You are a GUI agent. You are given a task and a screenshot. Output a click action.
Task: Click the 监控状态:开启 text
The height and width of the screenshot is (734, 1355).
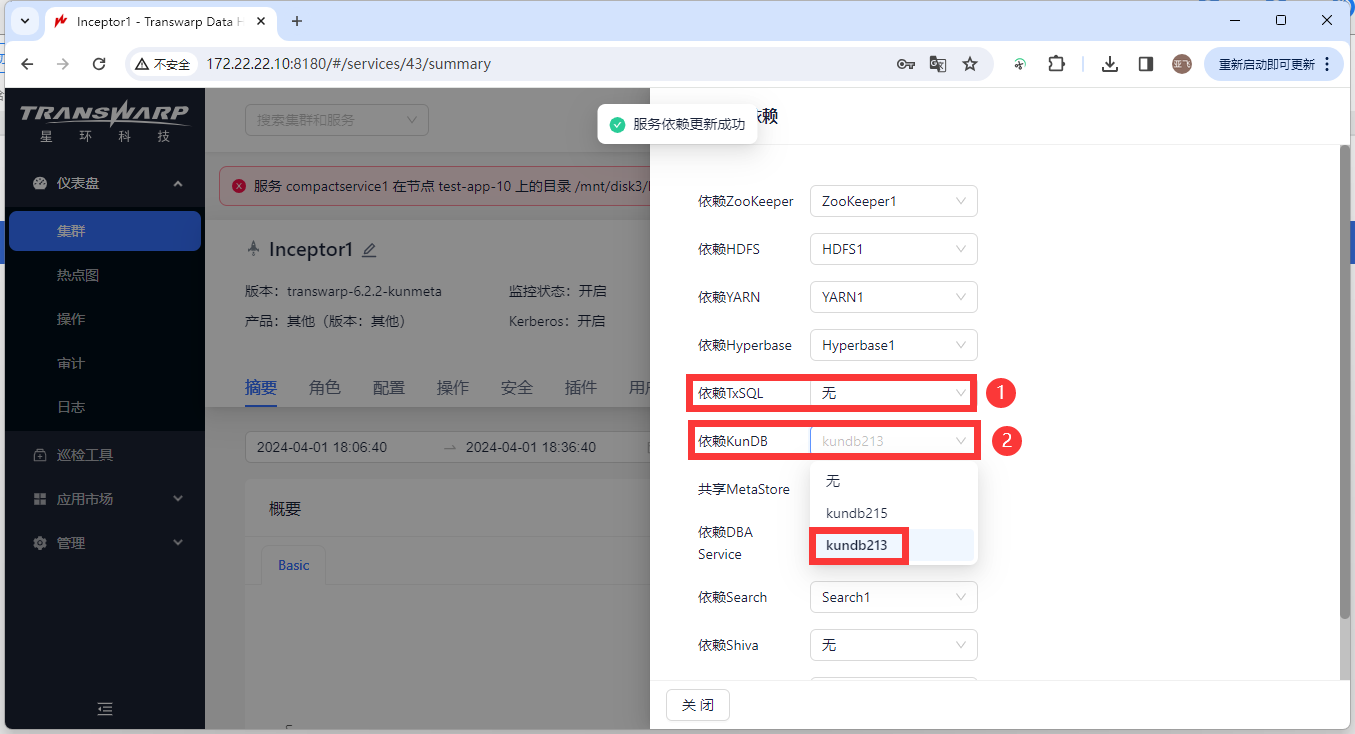pos(557,291)
